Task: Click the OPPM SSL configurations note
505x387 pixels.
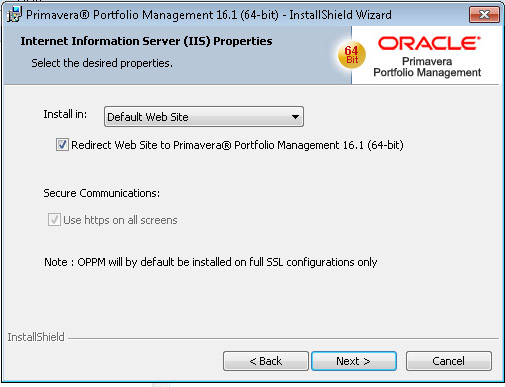Action: [x=211, y=262]
